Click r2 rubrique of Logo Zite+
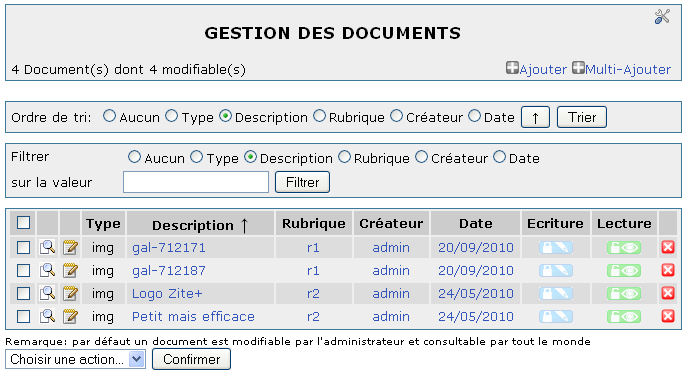The image size is (686, 374). coord(313,294)
